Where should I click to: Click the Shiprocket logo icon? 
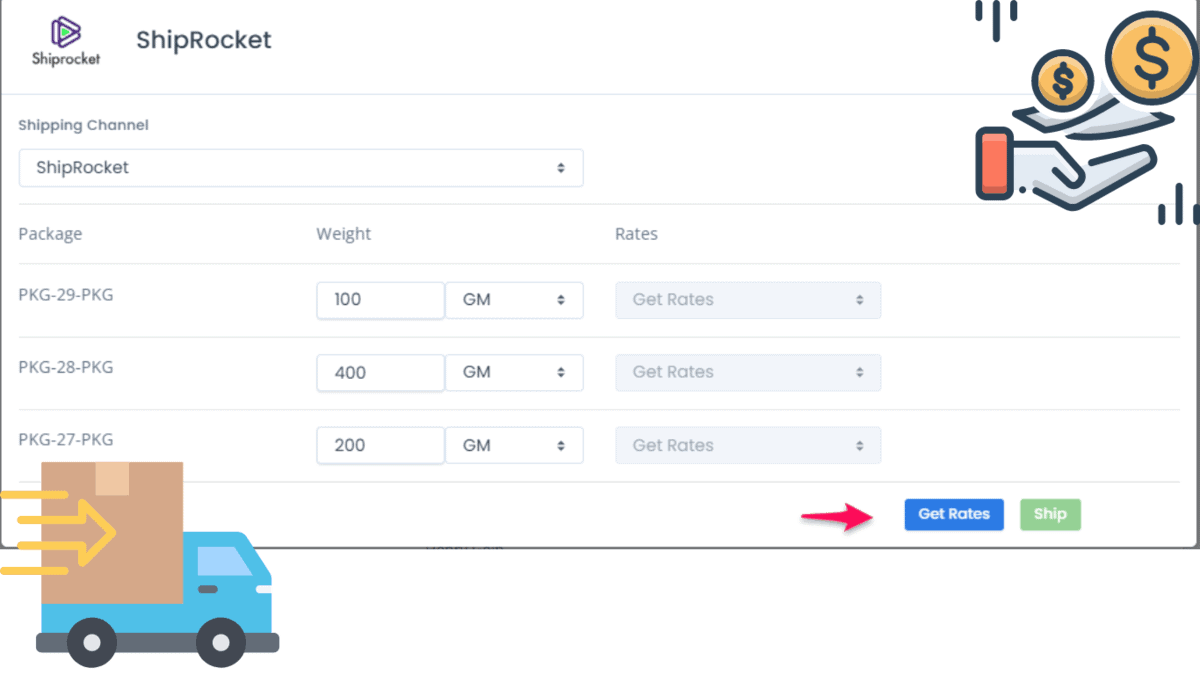point(65,32)
